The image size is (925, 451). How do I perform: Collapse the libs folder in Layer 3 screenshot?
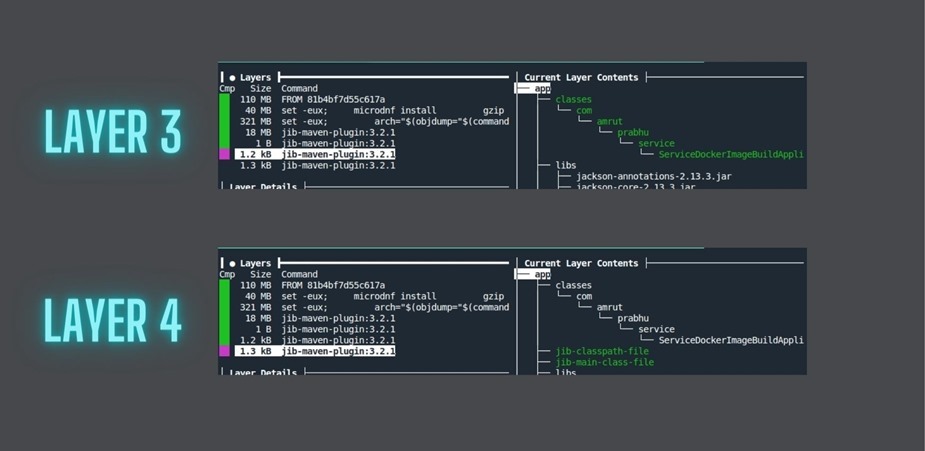click(x=566, y=165)
